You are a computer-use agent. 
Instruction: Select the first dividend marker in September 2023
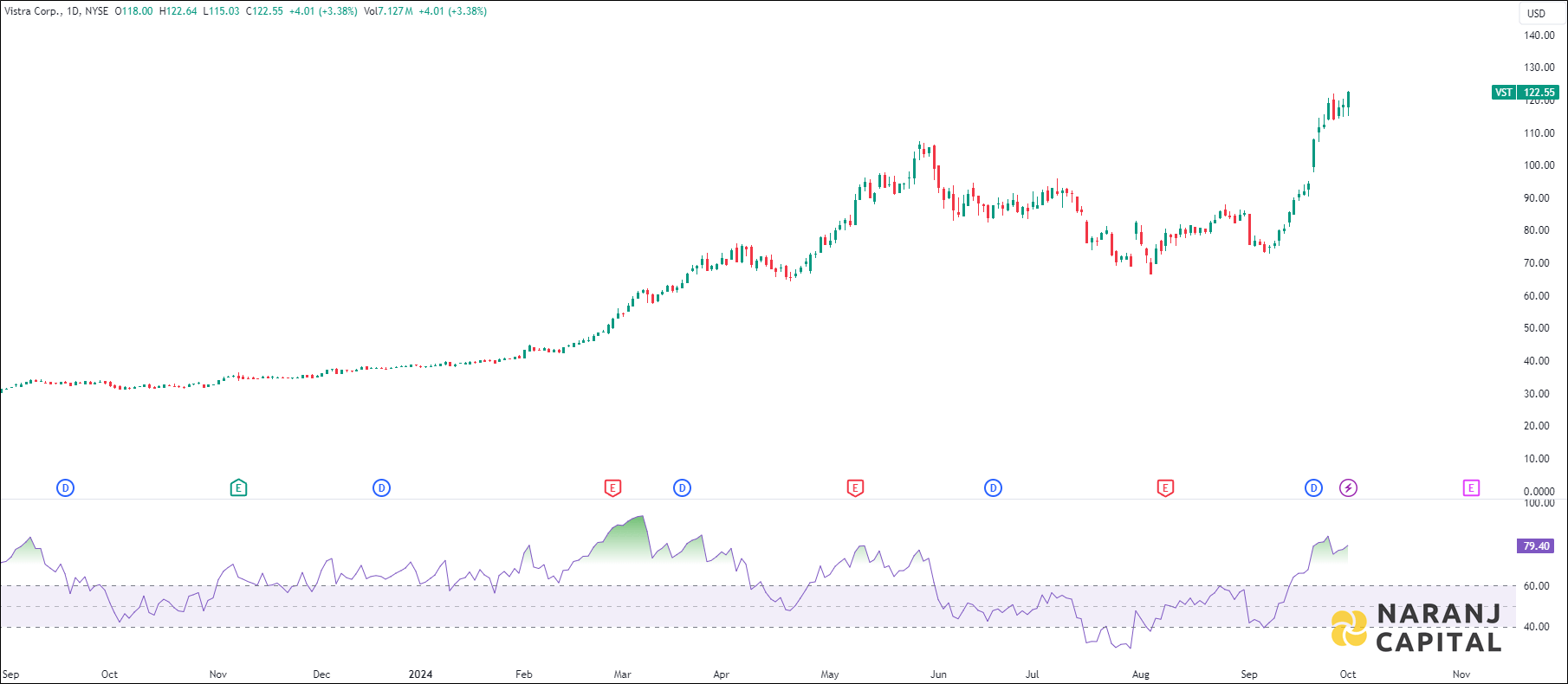pos(65,488)
